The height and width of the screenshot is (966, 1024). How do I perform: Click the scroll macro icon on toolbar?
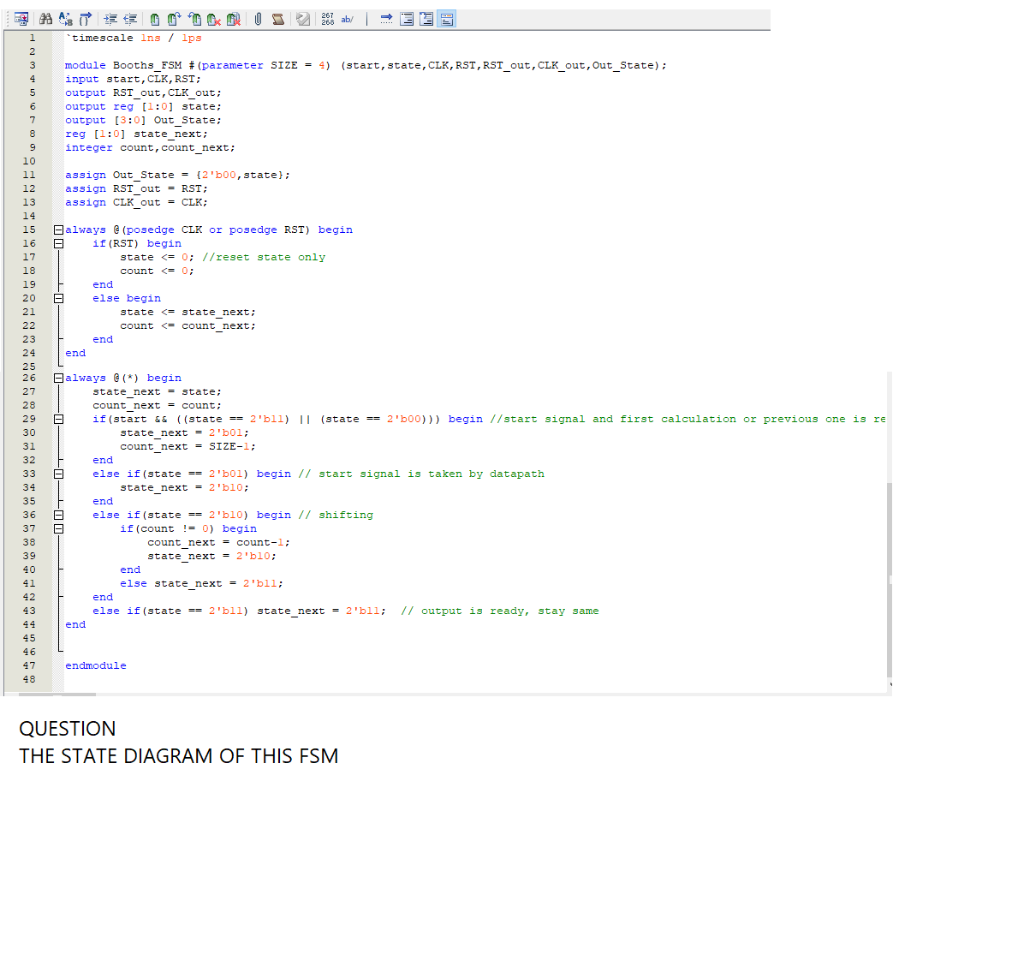point(278,18)
